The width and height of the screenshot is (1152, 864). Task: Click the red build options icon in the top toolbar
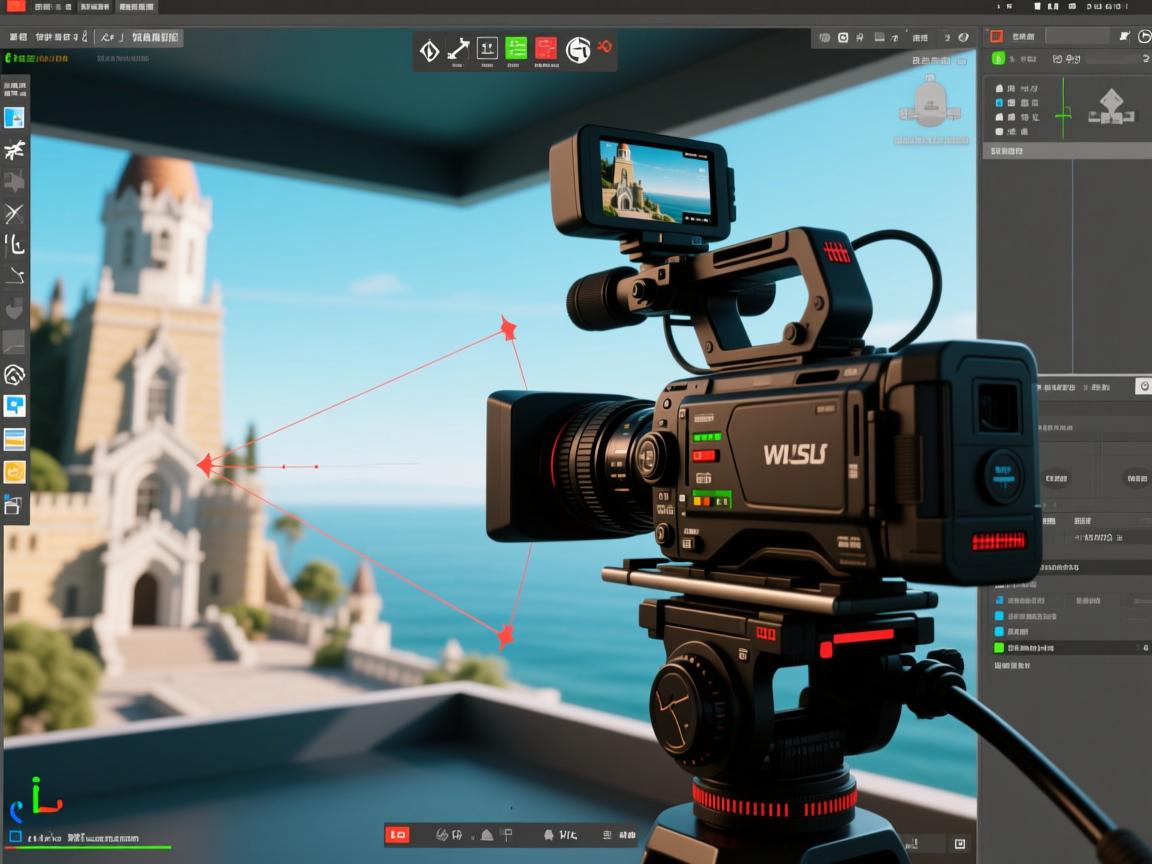click(545, 50)
